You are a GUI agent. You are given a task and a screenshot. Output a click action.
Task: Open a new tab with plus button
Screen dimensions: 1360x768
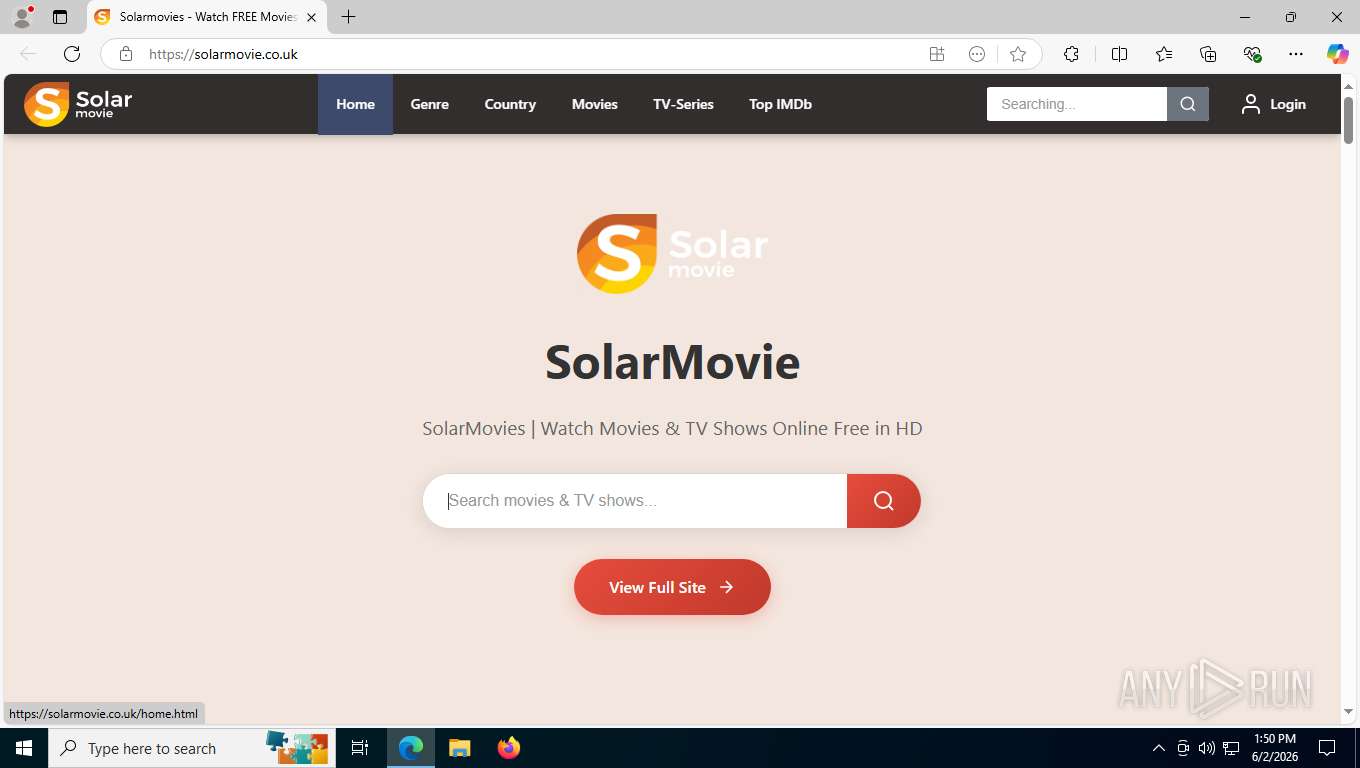coord(348,17)
